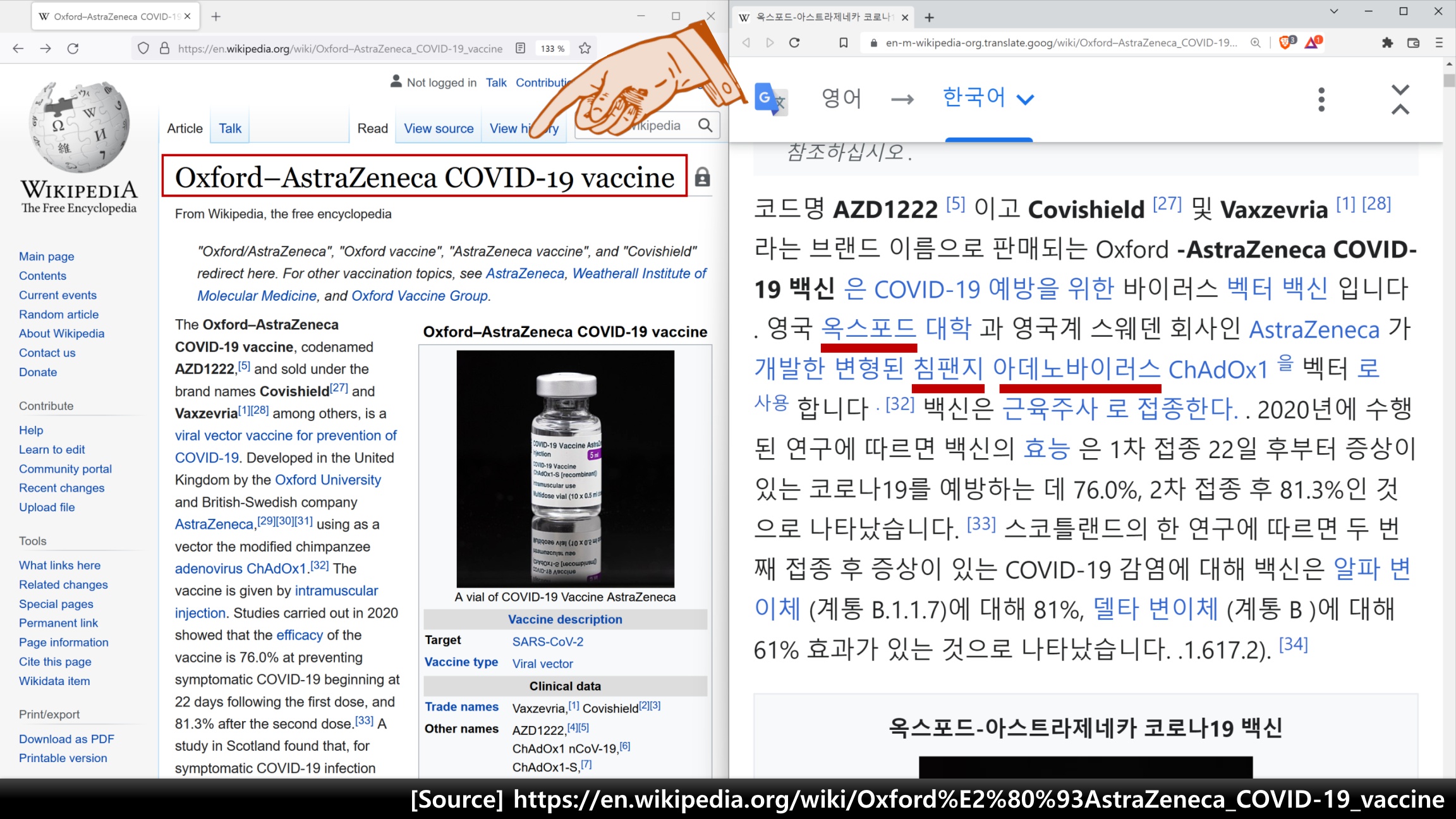Go back in right browser window

[x=746, y=42]
